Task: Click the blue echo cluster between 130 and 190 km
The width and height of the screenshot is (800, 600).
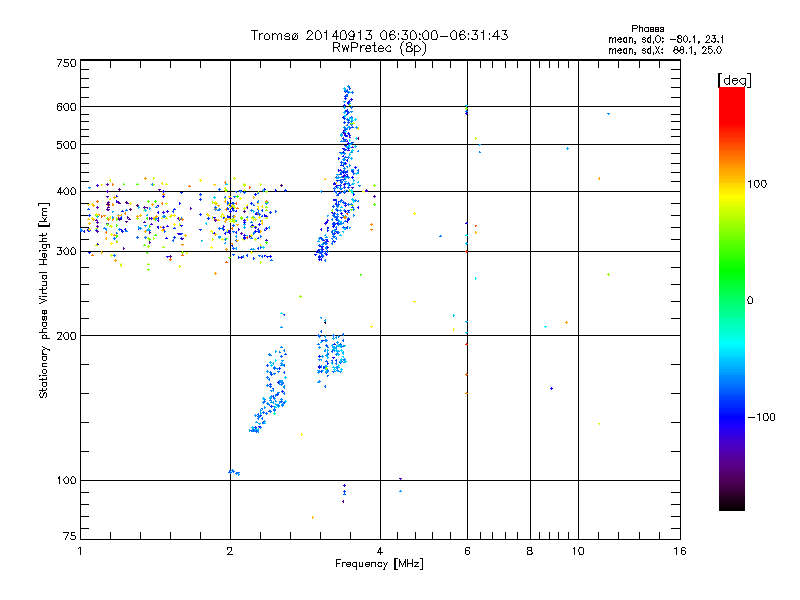Action: [270, 390]
